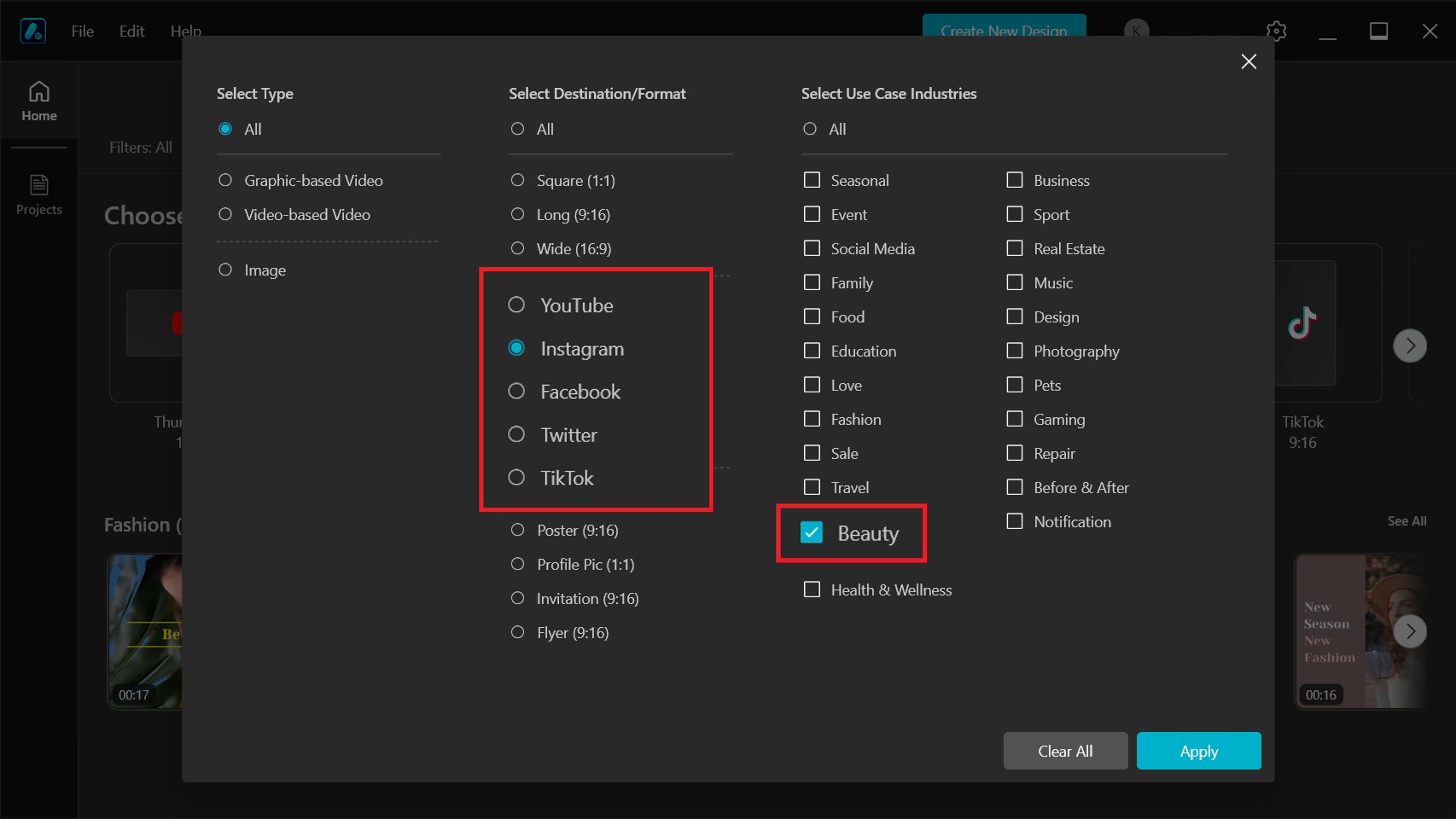Maximize the application window
The image size is (1456, 819).
1379,30
